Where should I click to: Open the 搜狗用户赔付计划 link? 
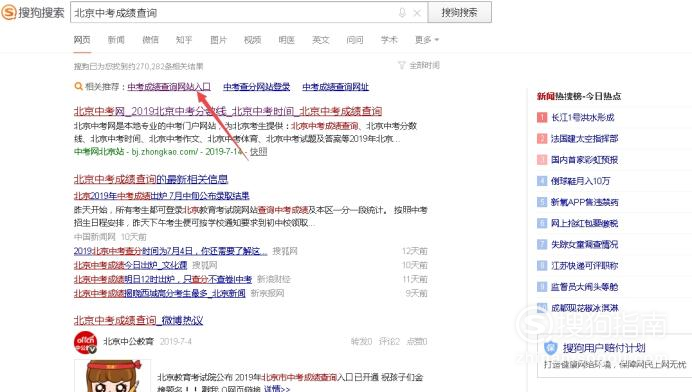[x=604, y=348]
